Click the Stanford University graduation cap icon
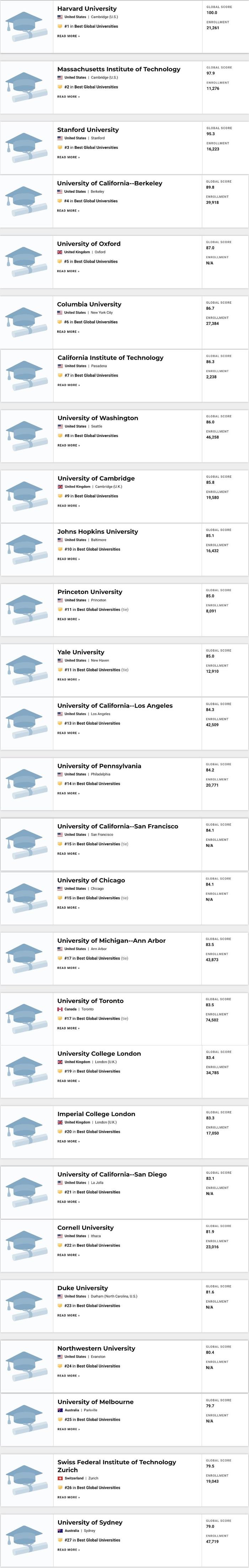Screen dimensions: 249x1568 [x=27, y=147]
